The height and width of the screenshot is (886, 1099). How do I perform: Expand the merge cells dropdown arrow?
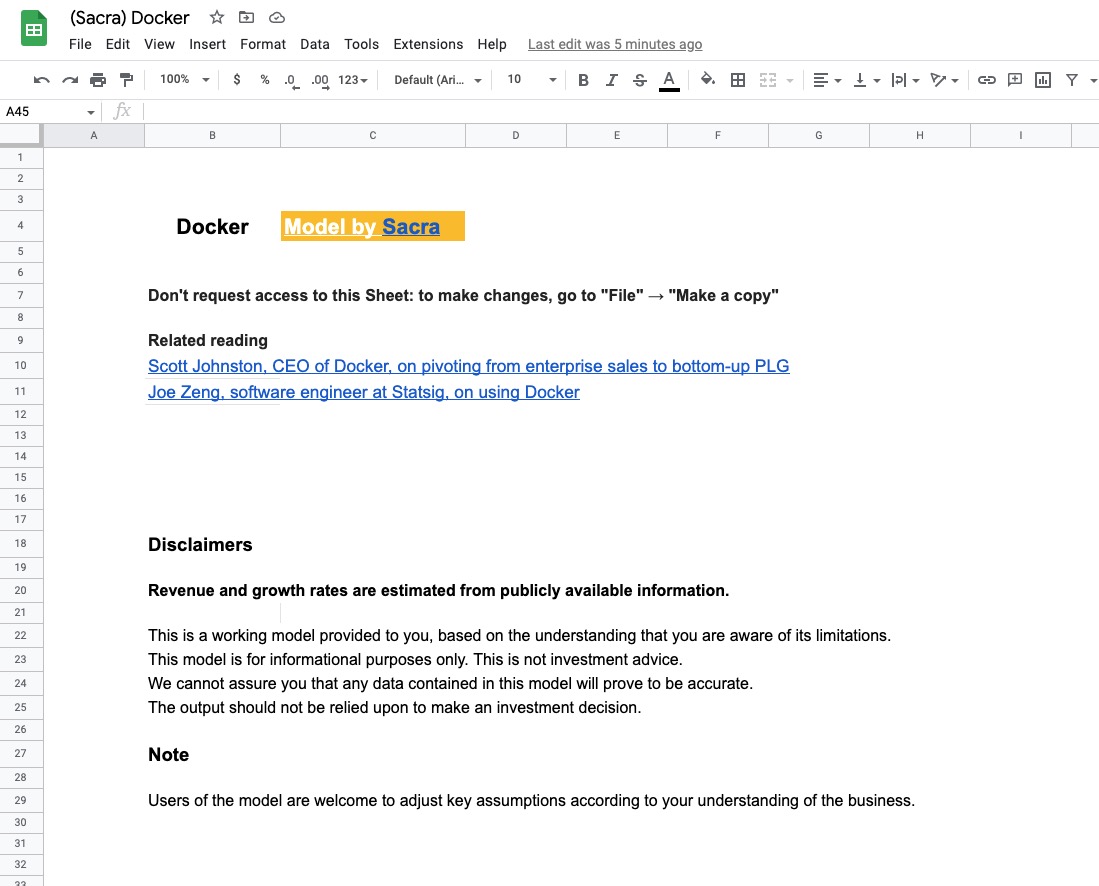pos(790,81)
